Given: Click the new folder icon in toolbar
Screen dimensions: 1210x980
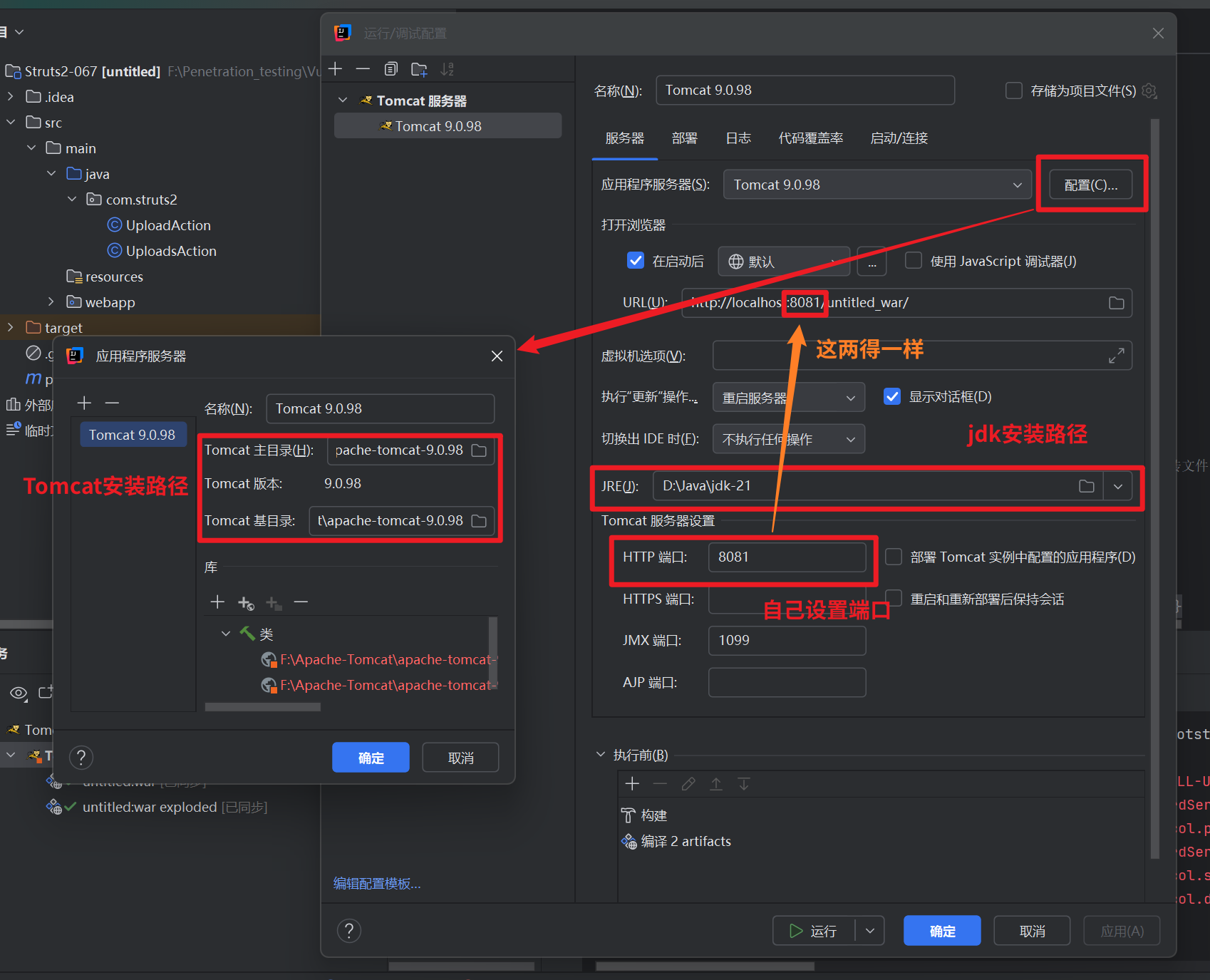Looking at the screenshot, I should tap(419, 69).
